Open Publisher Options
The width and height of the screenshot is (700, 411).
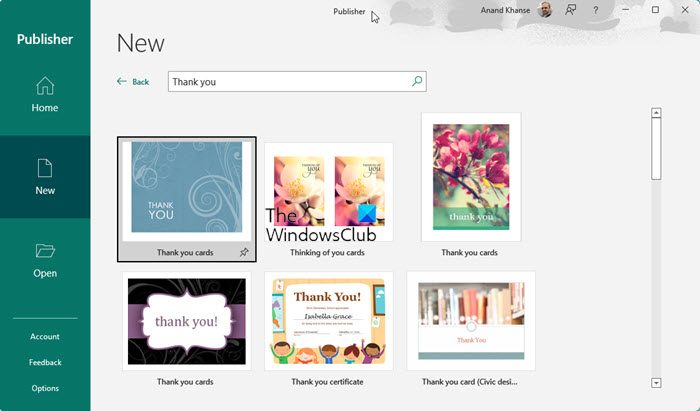click(x=45, y=388)
